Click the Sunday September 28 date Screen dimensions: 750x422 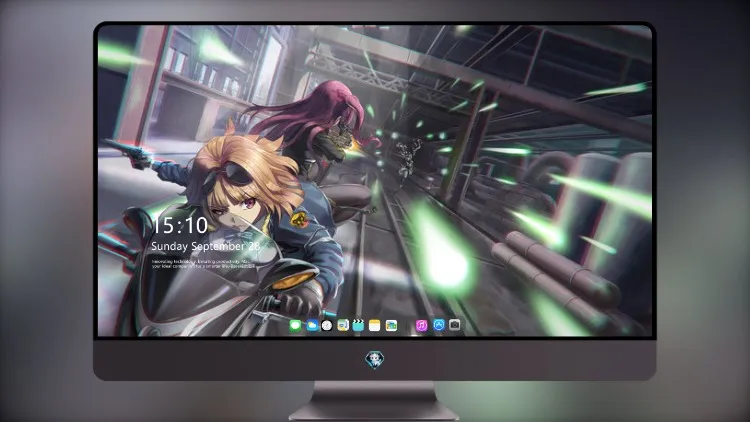(206, 246)
